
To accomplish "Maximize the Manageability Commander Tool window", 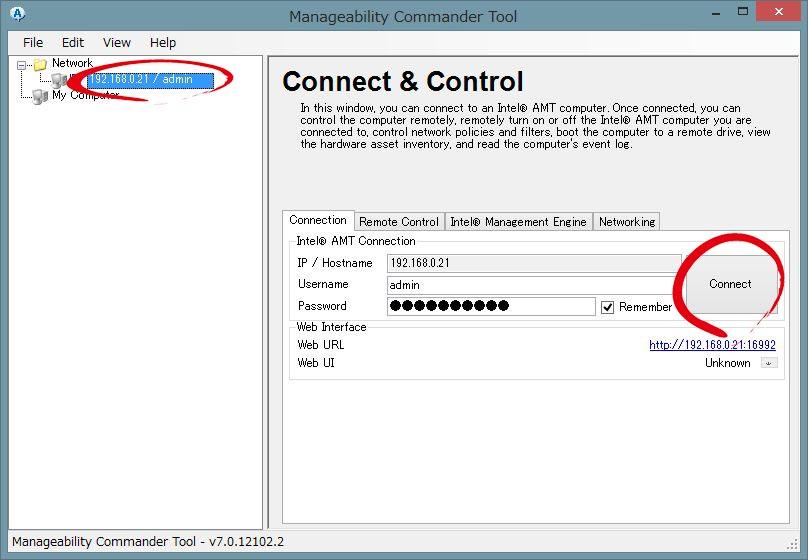I will (x=743, y=11).
